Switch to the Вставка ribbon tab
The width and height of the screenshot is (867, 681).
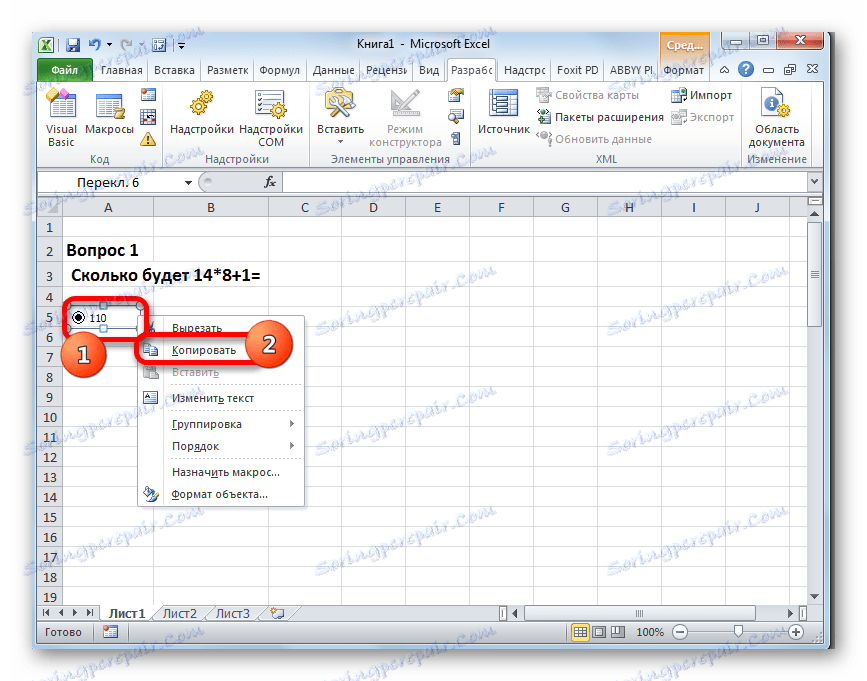click(x=174, y=70)
